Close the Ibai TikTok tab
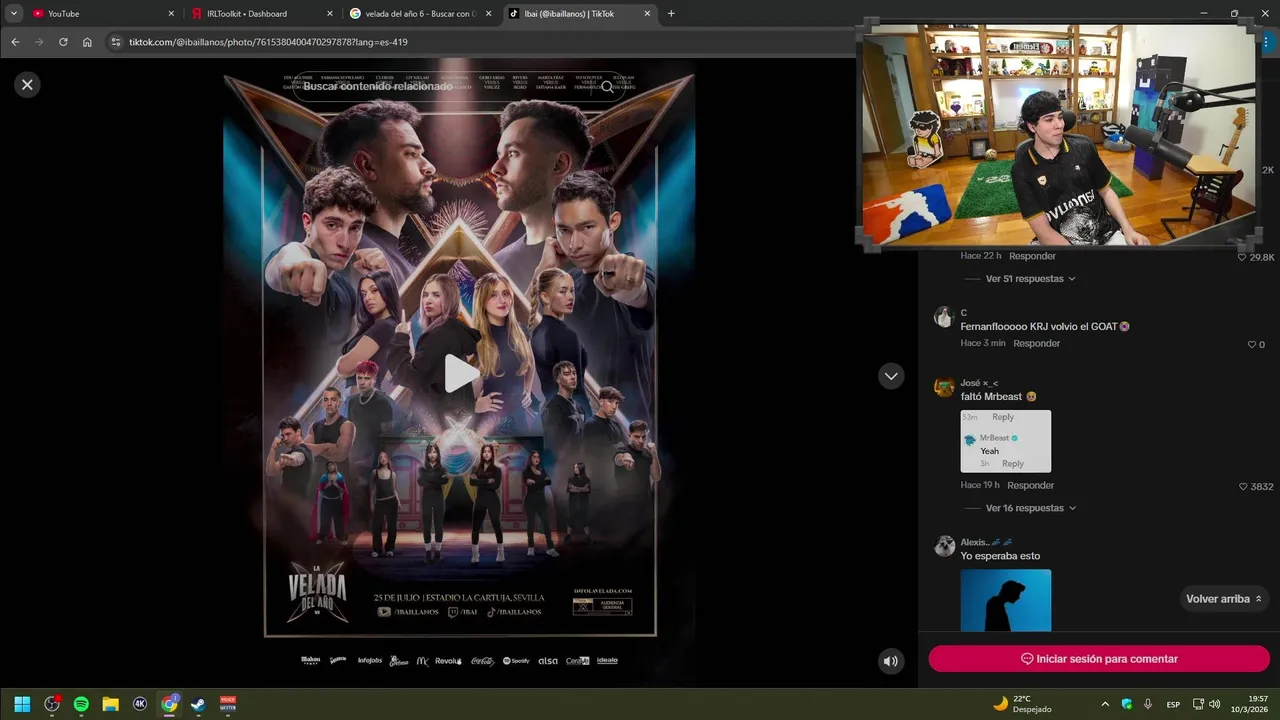The image size is (1280, 720). 648,14
